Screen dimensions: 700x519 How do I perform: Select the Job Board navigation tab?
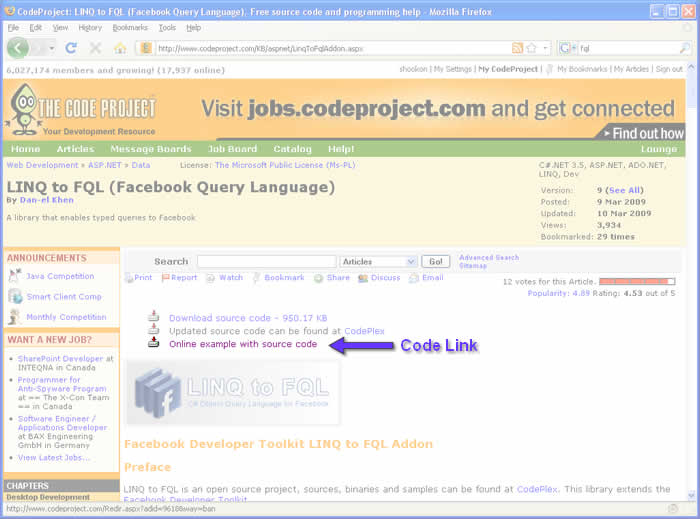coord(233,149)
